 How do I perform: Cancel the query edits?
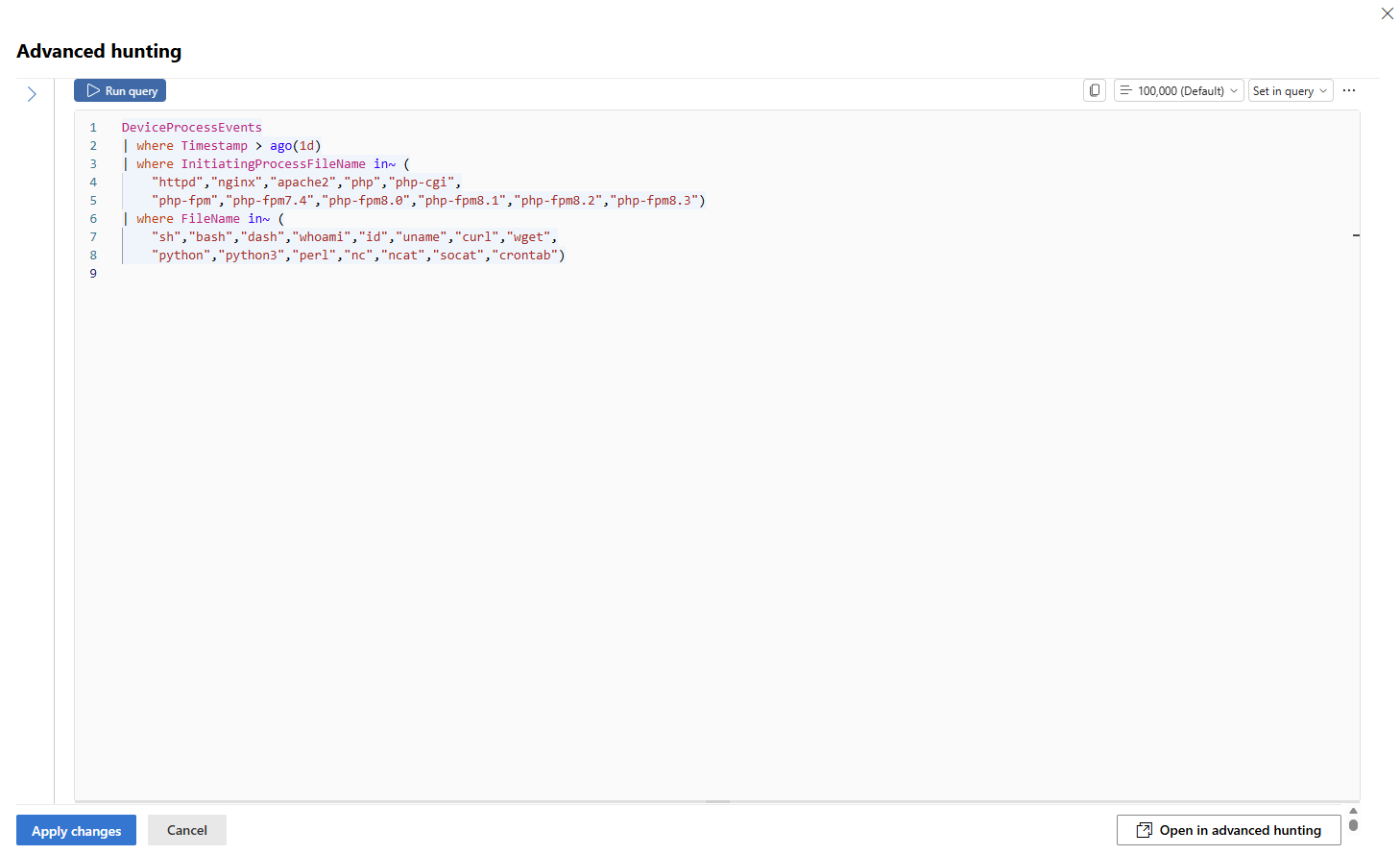(187, 830)
